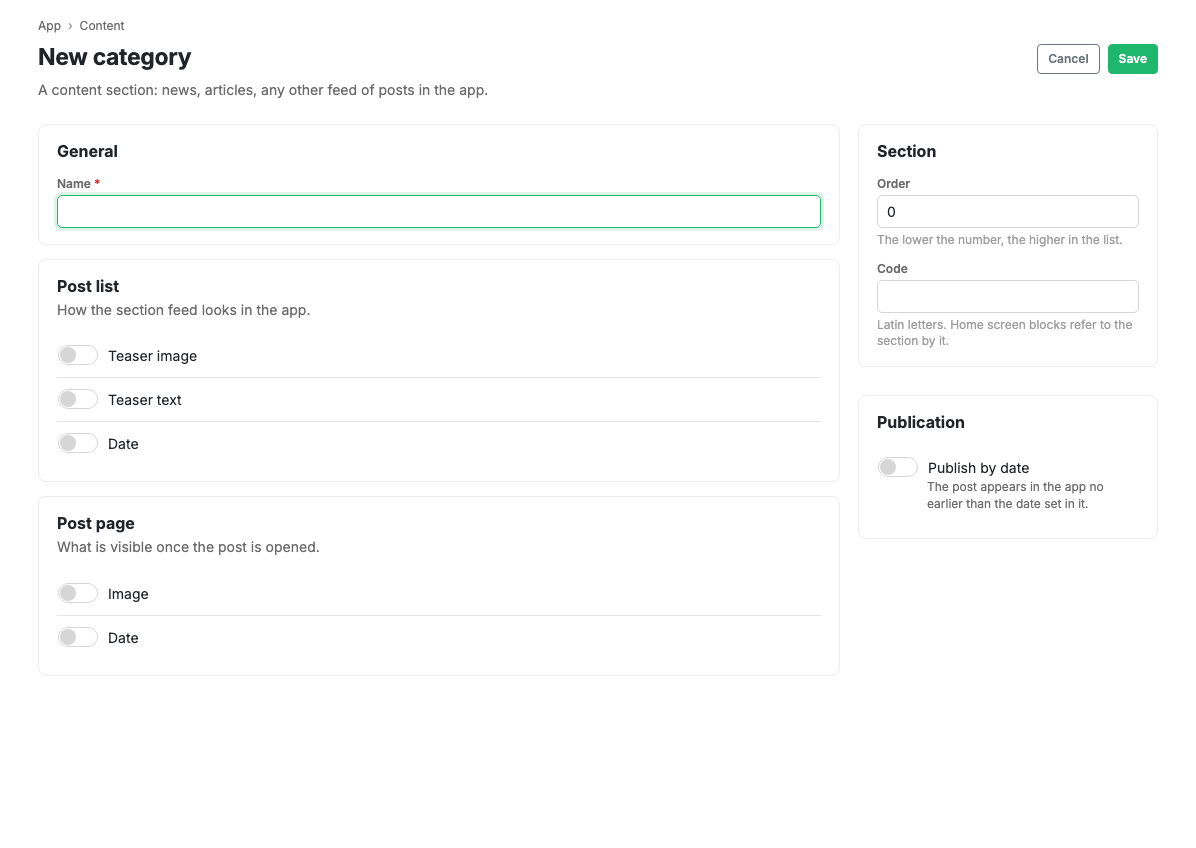
Task: Click into the Order number field
Action: coord(1008,211)
